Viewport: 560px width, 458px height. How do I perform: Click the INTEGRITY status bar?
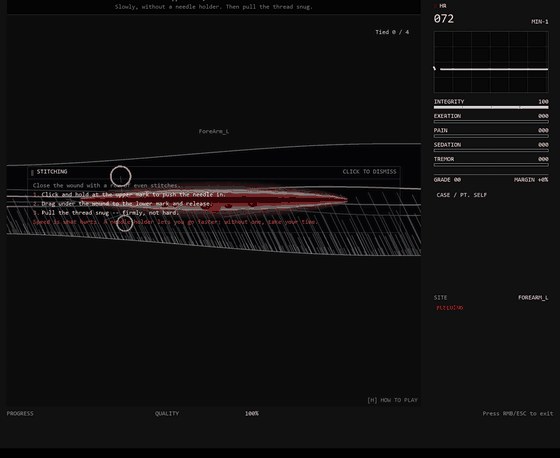point(491,107)
